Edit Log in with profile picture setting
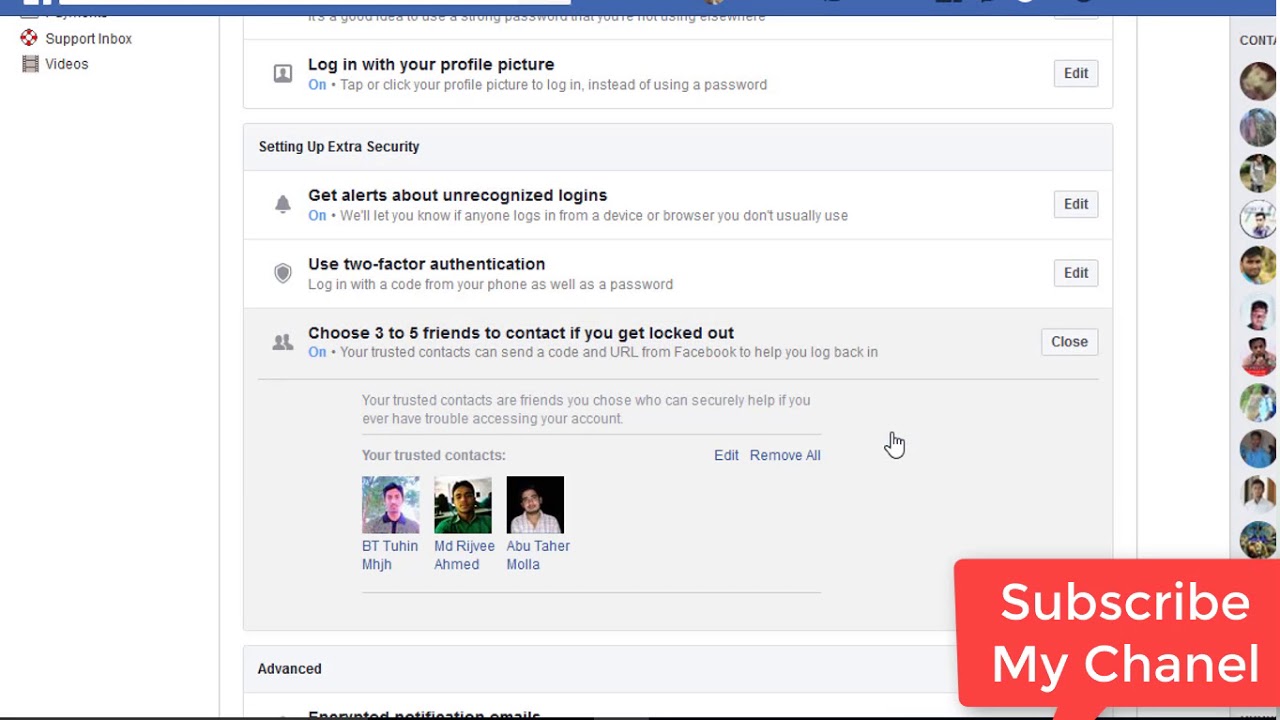Image resolution: width=1280 pixels, height=720 pixels. click(x=1076, y=73)
